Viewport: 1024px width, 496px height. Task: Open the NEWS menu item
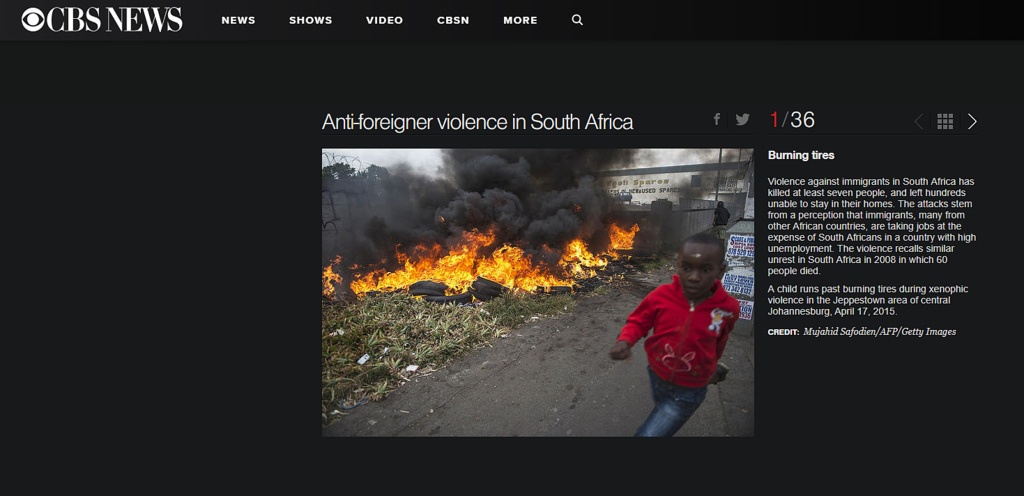(238, 20)
